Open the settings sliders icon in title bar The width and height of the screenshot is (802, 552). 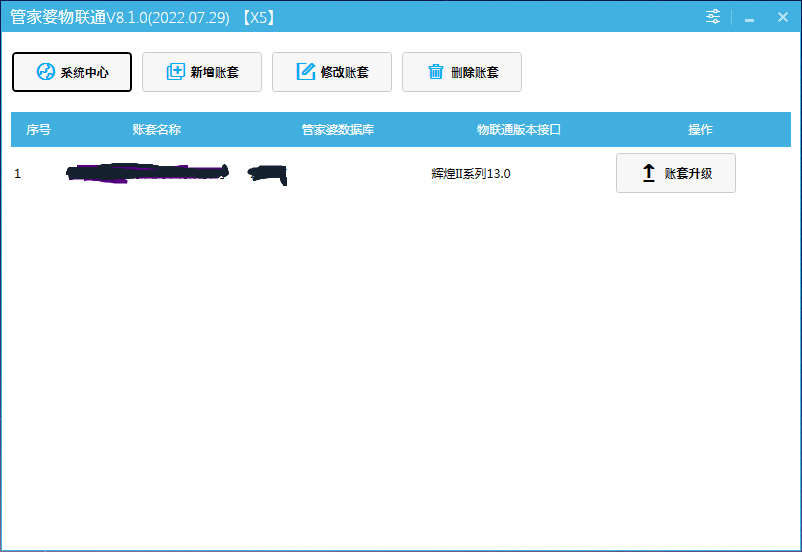tap(713, 17)
